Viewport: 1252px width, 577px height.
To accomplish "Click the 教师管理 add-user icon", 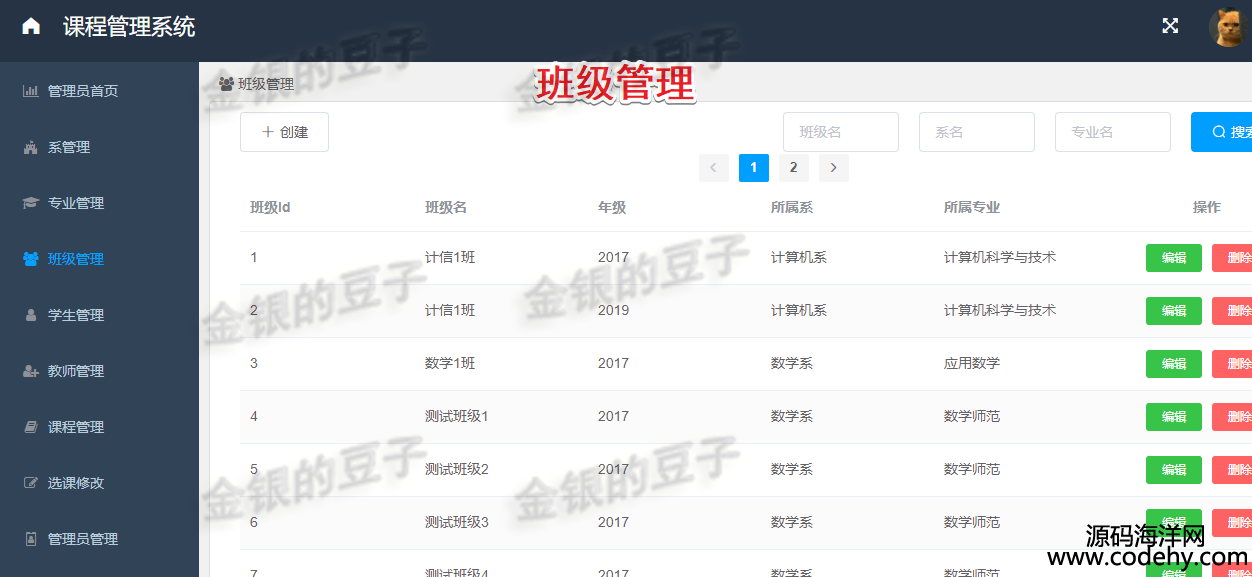I will pyautogui.click(x=31, y=371).
